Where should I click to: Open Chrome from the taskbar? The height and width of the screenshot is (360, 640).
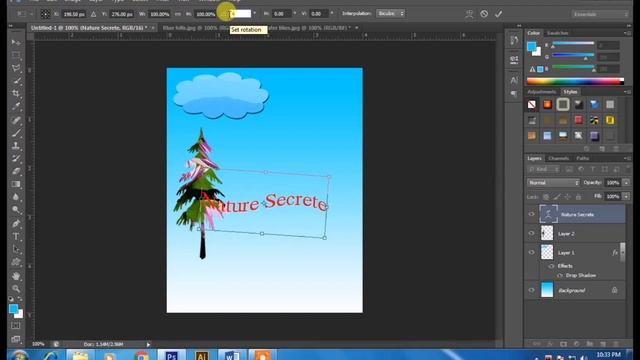click(x=141, y=355)
